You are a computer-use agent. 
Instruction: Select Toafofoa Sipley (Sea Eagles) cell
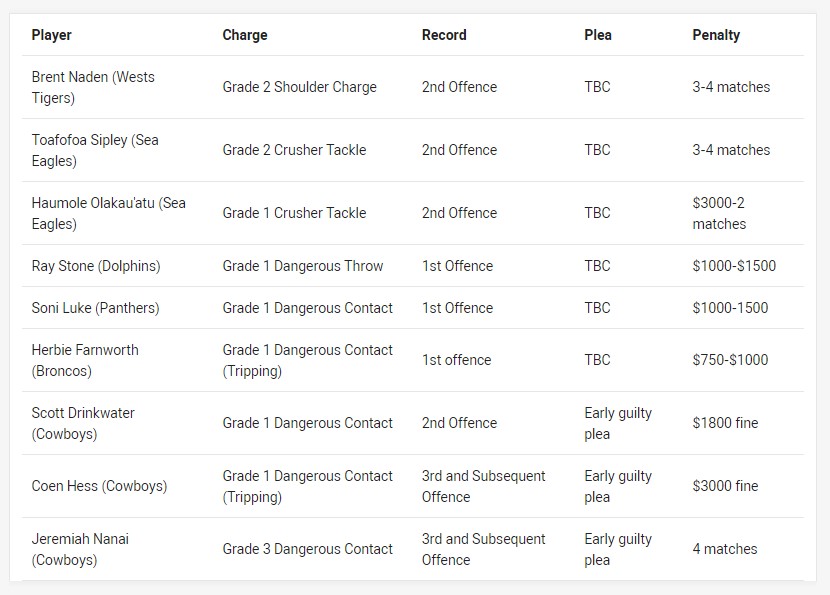pyautogui.click(x=95, y=150)
